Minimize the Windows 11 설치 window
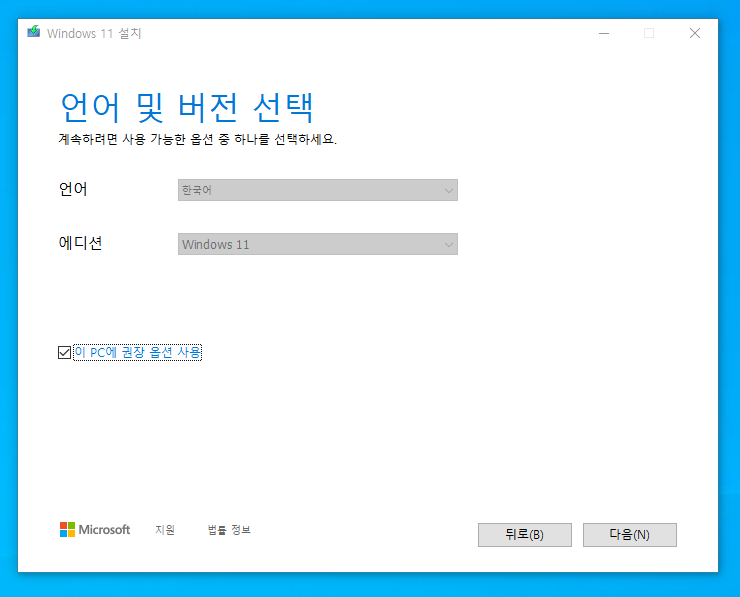Screen dimensions: 740x597 click(604, 34)
